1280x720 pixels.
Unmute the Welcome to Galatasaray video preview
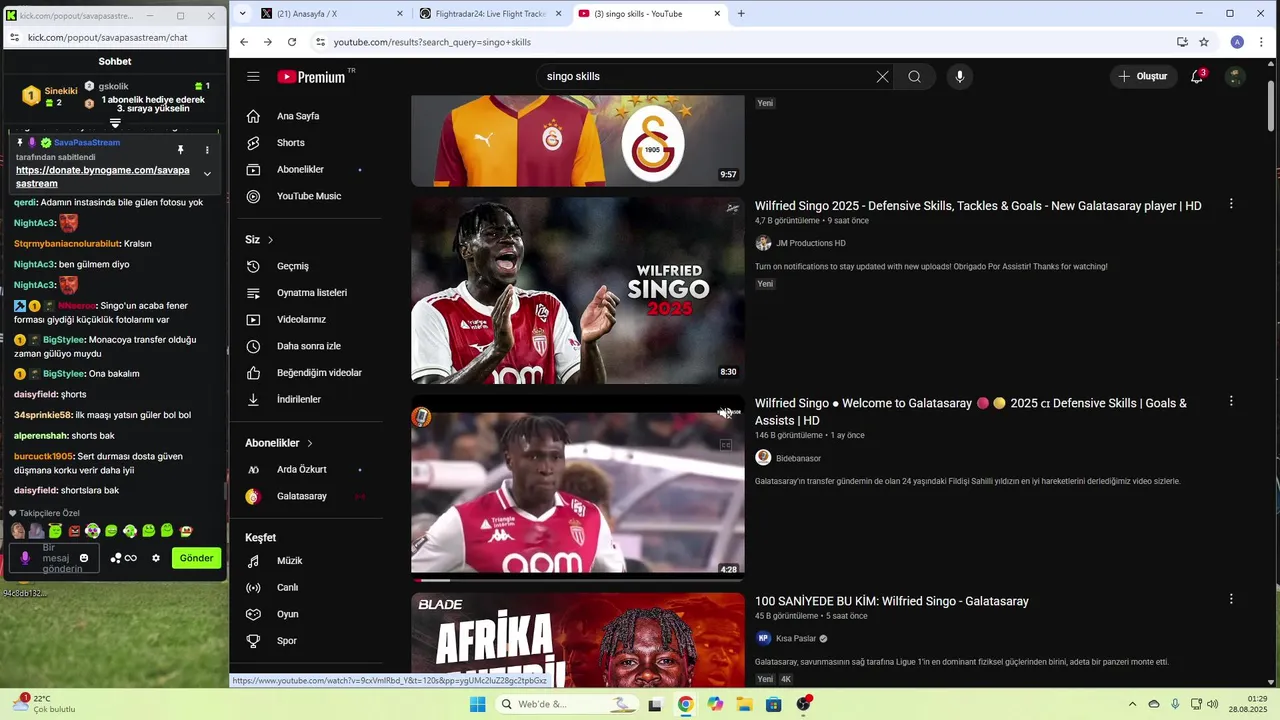click(724, 413)
